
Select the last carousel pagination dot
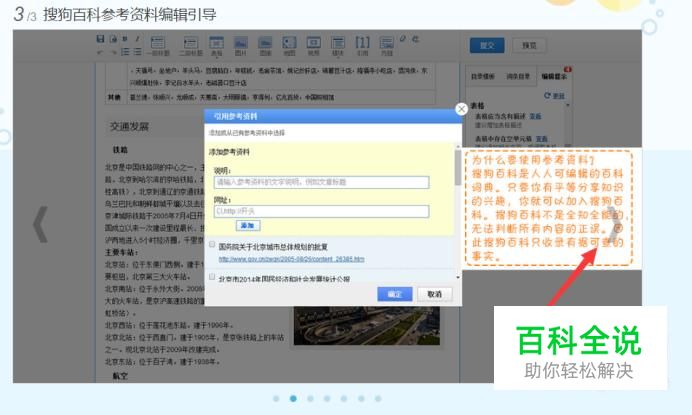point(378,399)
